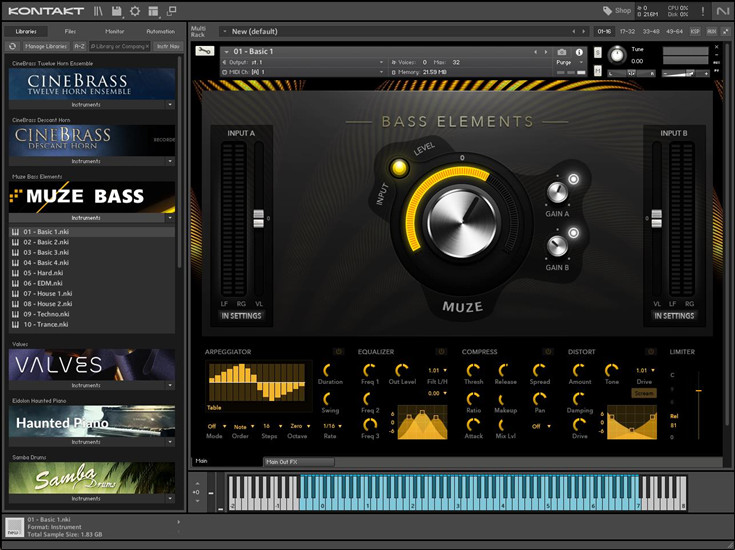This screenshot has height=550, width=735.
Task: Expand Muze Bass Instruments dropdown
Action: point(170,217)
